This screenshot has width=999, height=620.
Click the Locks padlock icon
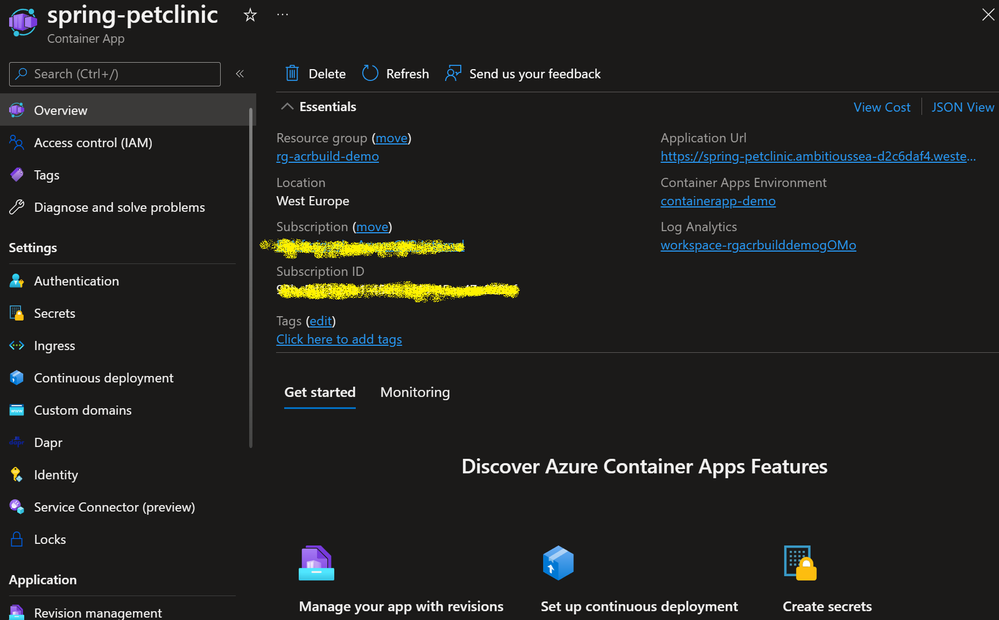(17, 539)
